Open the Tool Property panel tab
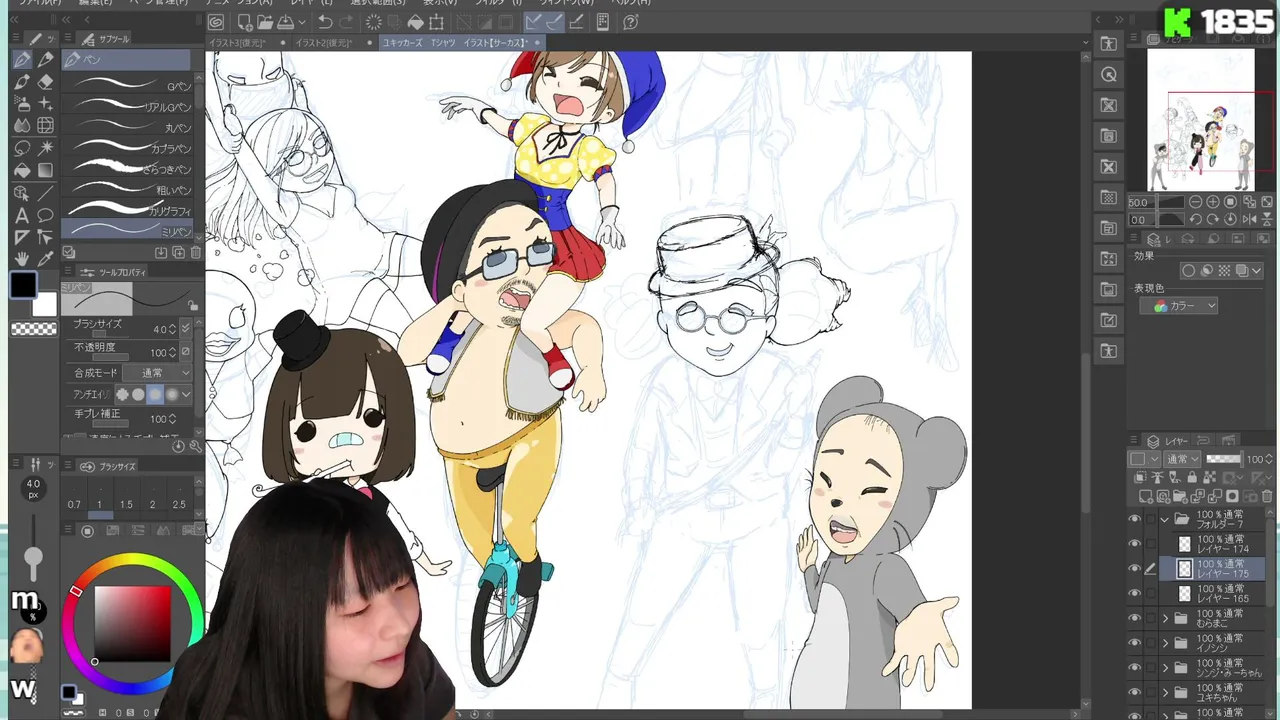 [115, 272]
